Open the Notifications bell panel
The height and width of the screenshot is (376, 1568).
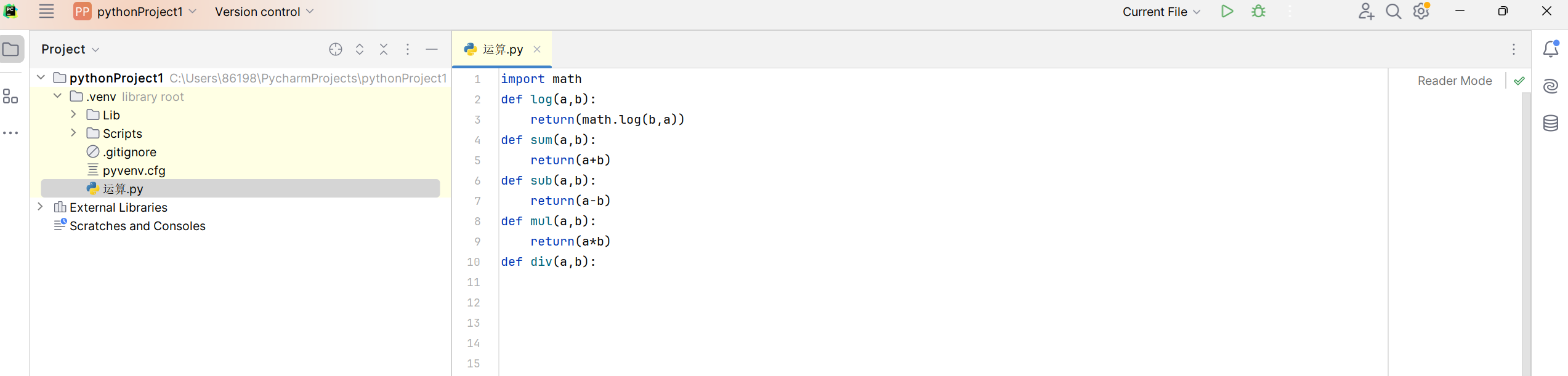(x=1551, y=49)
